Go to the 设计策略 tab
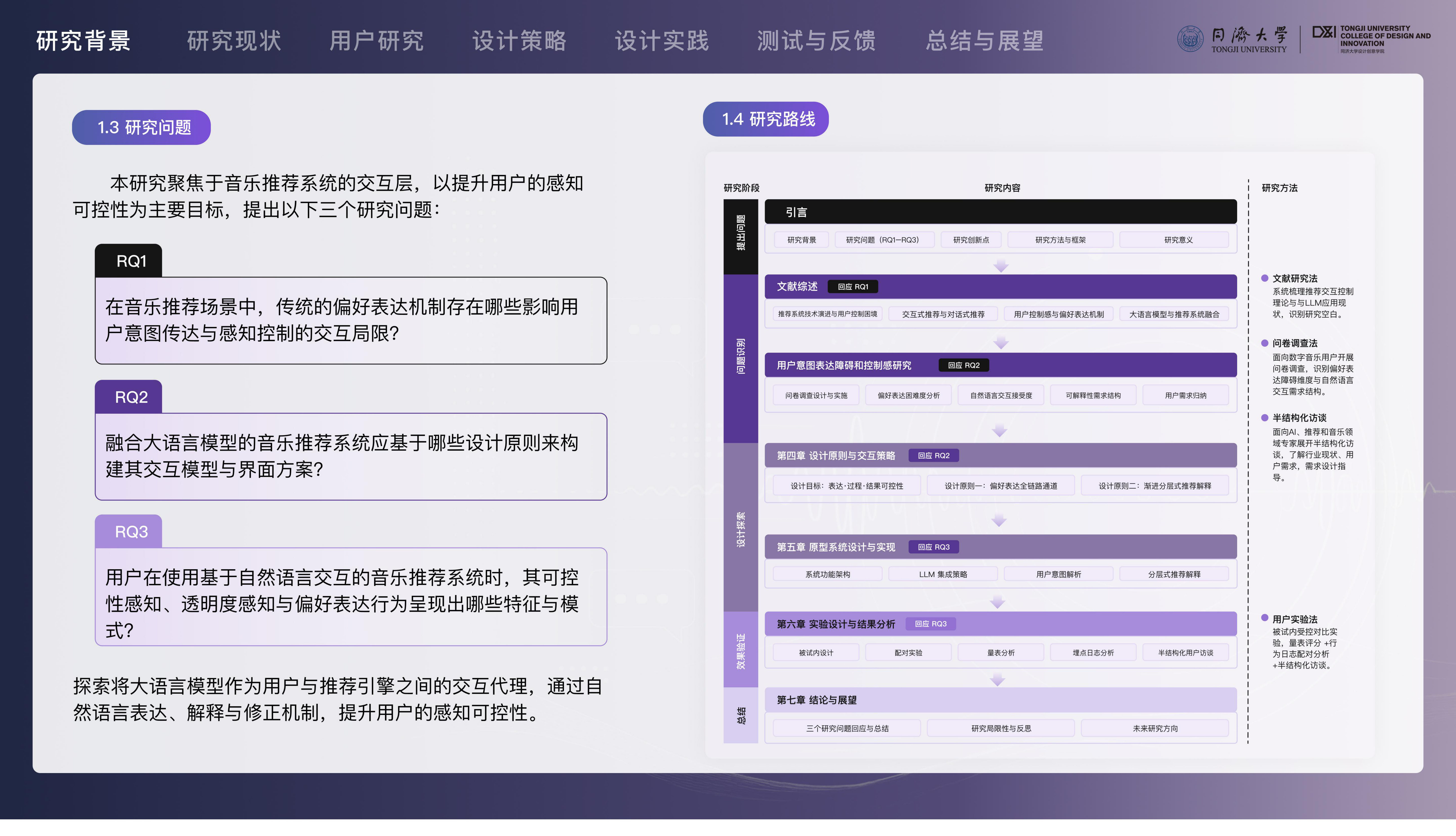 coord(519,41)
